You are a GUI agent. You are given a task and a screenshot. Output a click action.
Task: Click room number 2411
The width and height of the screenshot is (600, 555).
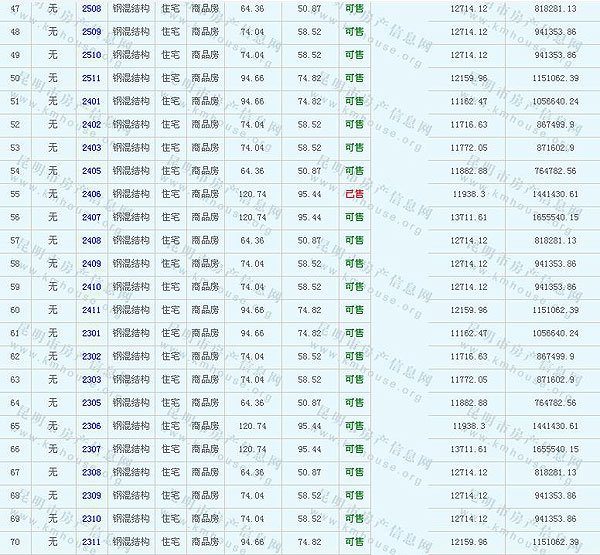point(91,310)
